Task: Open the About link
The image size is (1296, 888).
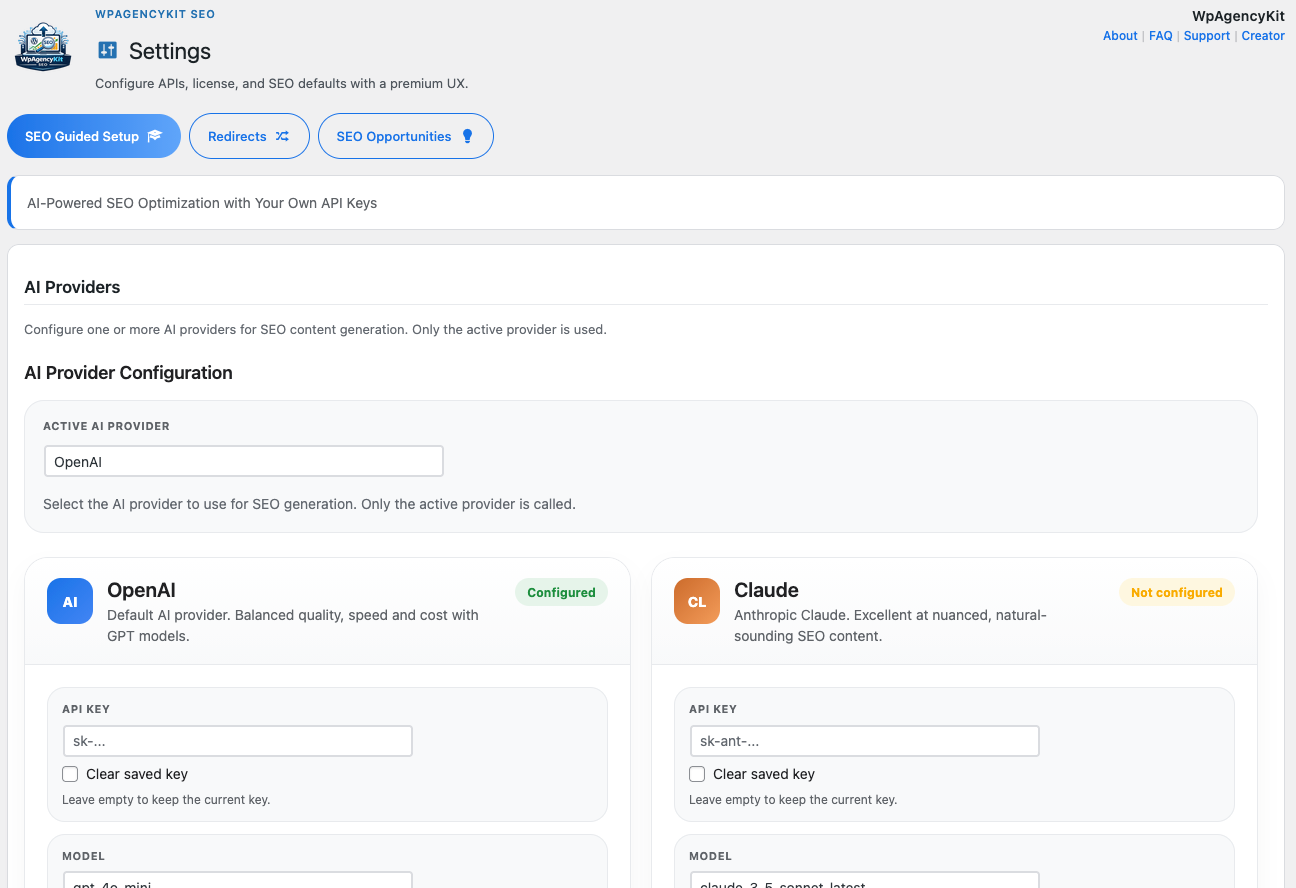Action: pyautogui.click(x=1120, y=35)
